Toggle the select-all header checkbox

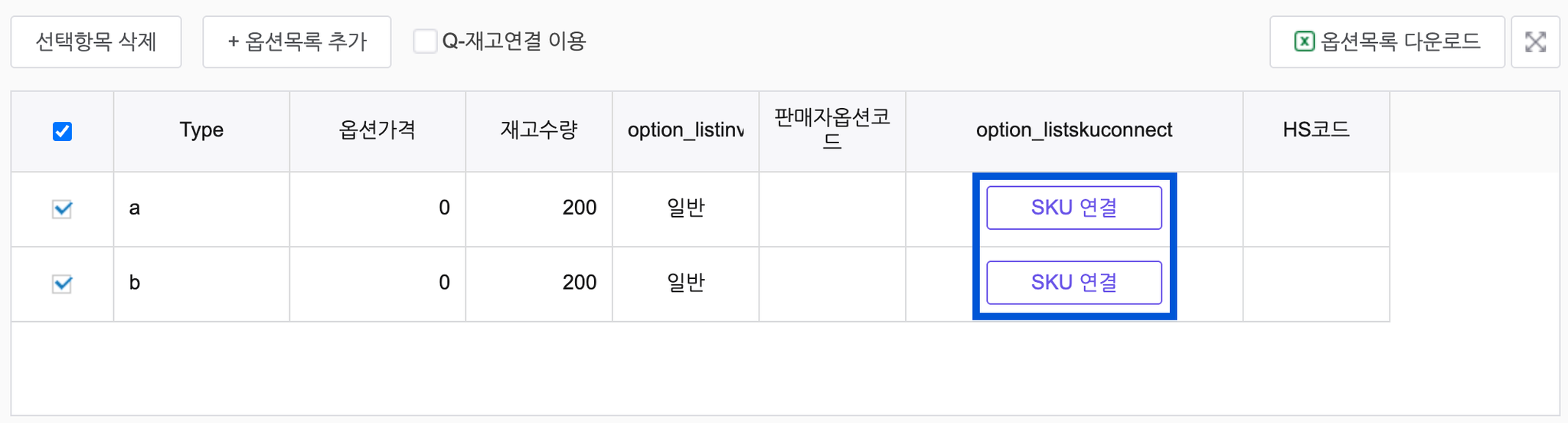pyautogui.click(x=62, y=132)
